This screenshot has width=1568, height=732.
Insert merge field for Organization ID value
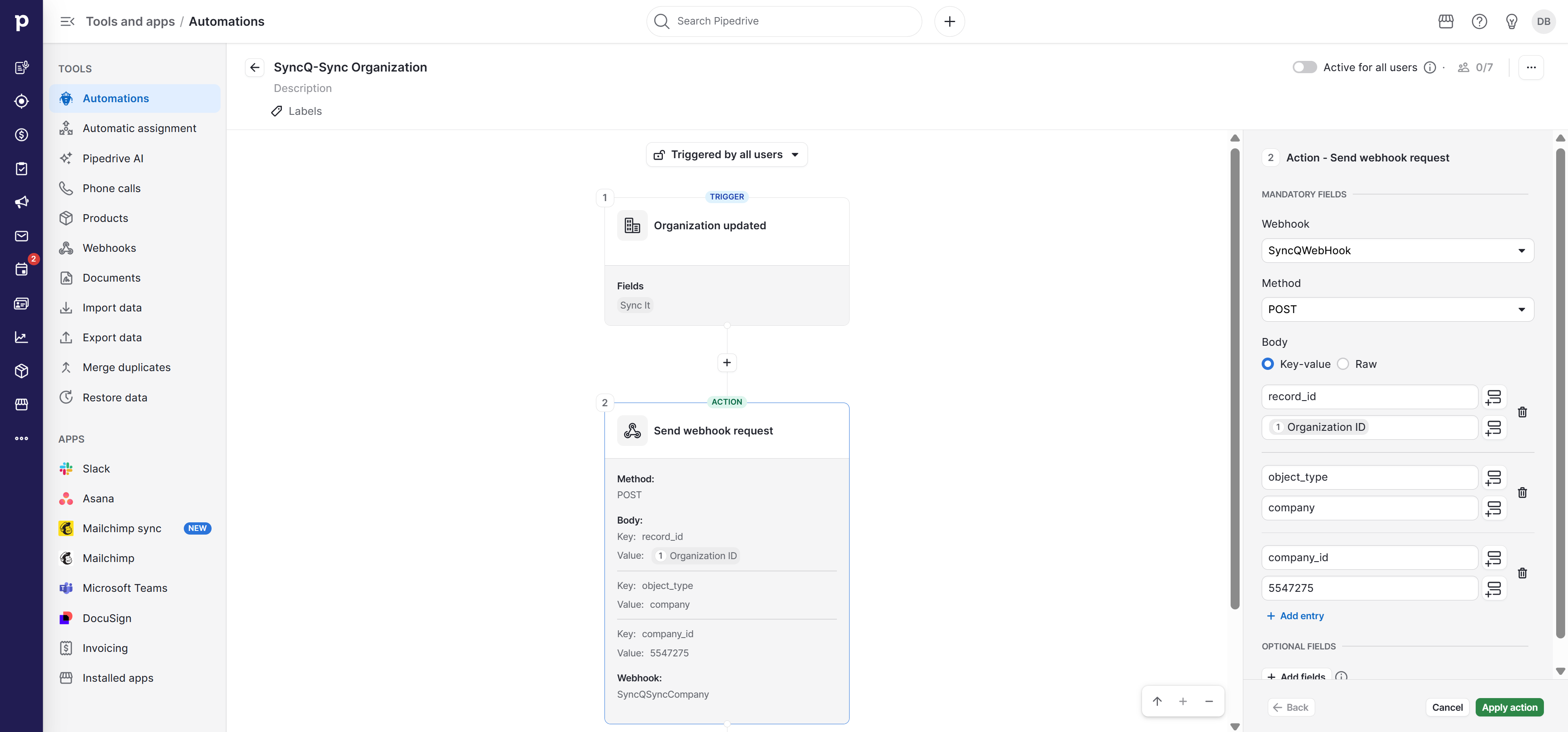click(1494, 428)
